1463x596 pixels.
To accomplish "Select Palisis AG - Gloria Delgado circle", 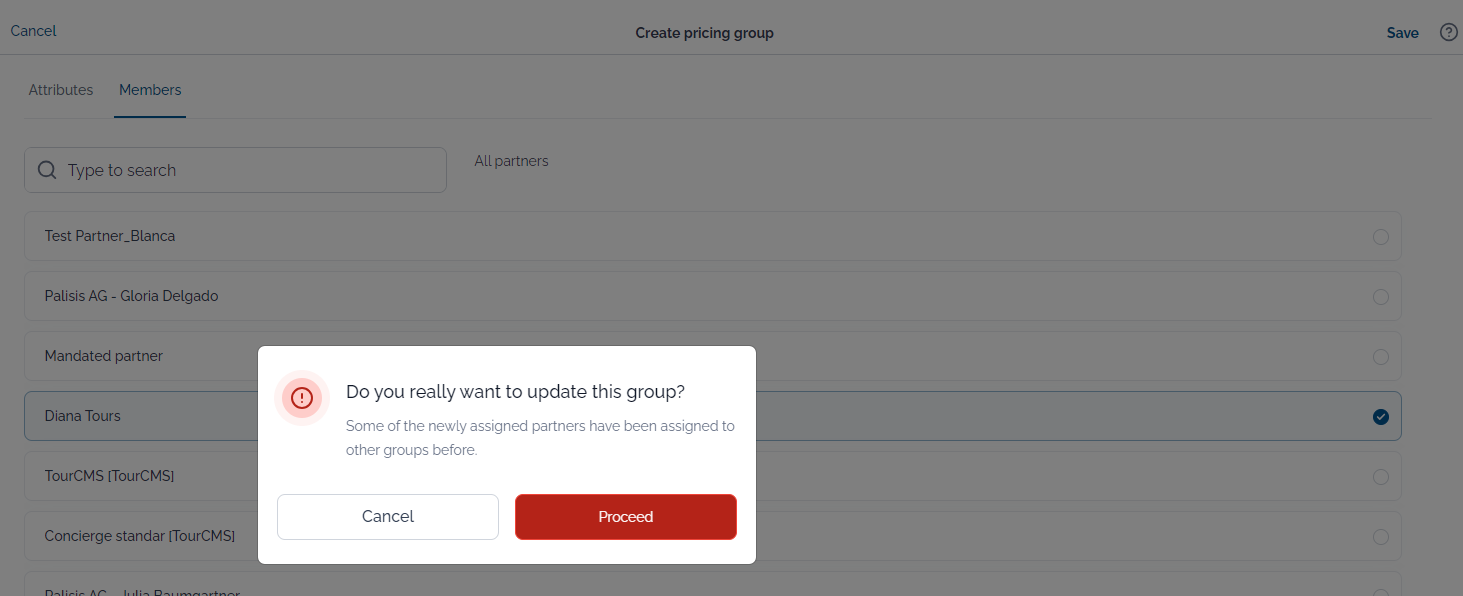I will pos(1381,297).
